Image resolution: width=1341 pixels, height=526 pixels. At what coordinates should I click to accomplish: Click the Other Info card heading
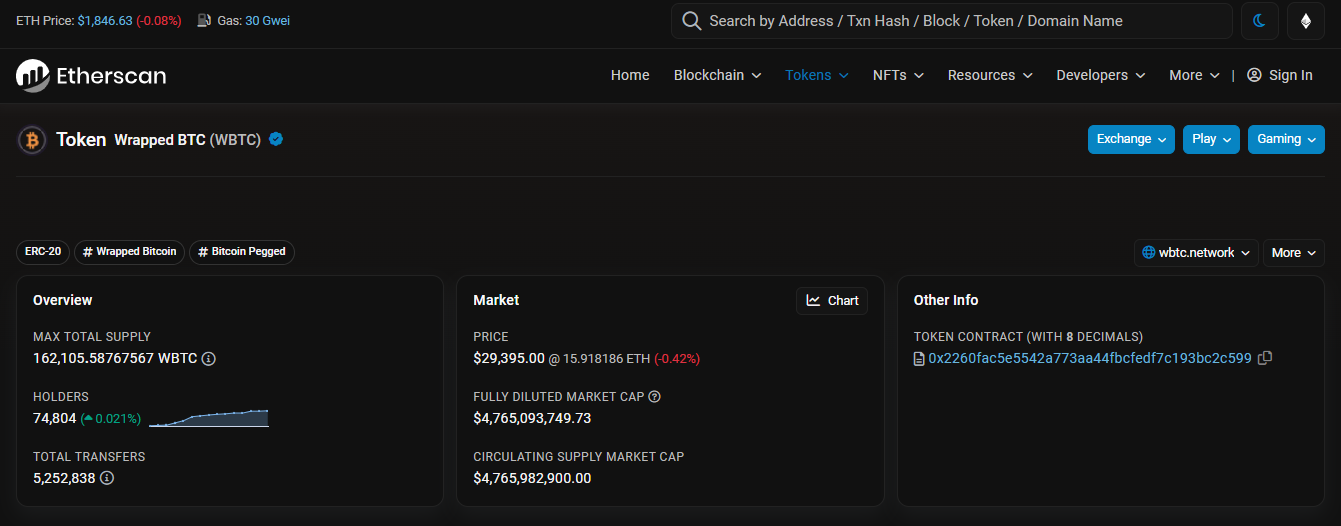point(946,300)
